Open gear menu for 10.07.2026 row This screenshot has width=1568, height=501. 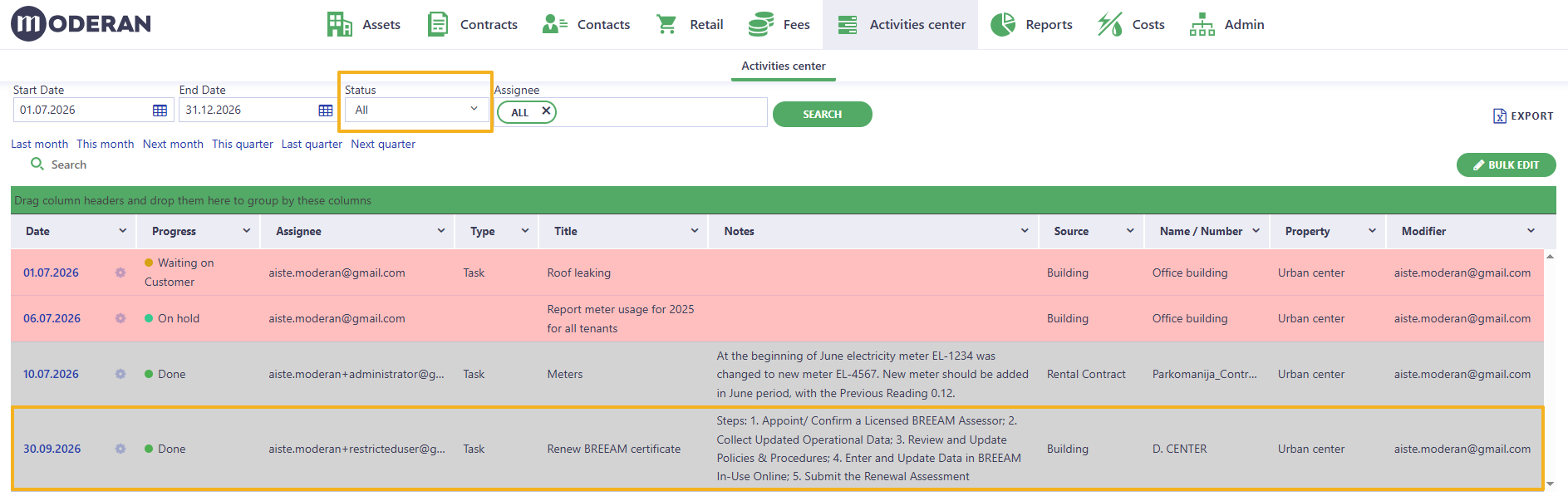[120, 374]
